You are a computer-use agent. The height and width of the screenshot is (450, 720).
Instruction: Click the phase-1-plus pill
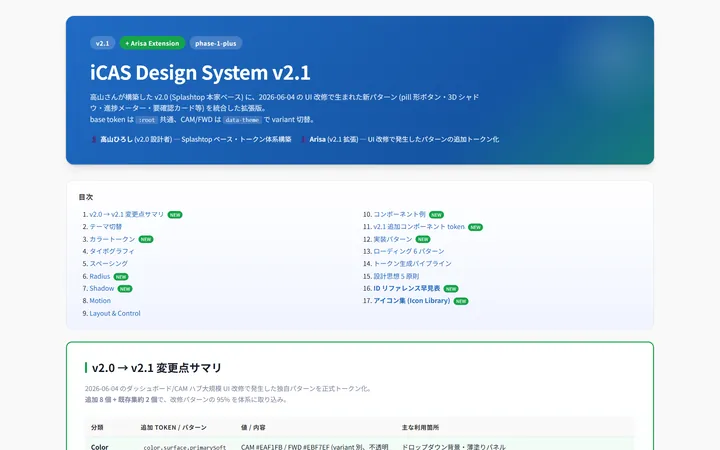click(216, 43)
